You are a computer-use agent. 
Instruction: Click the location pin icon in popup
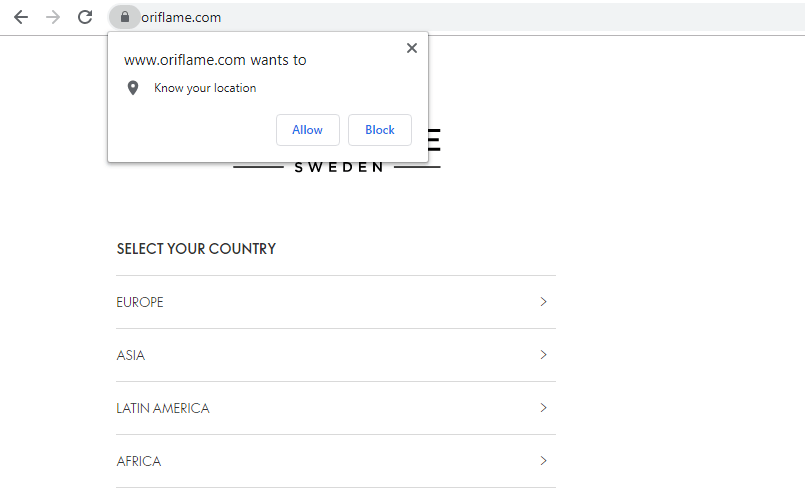tap(132, 88)
